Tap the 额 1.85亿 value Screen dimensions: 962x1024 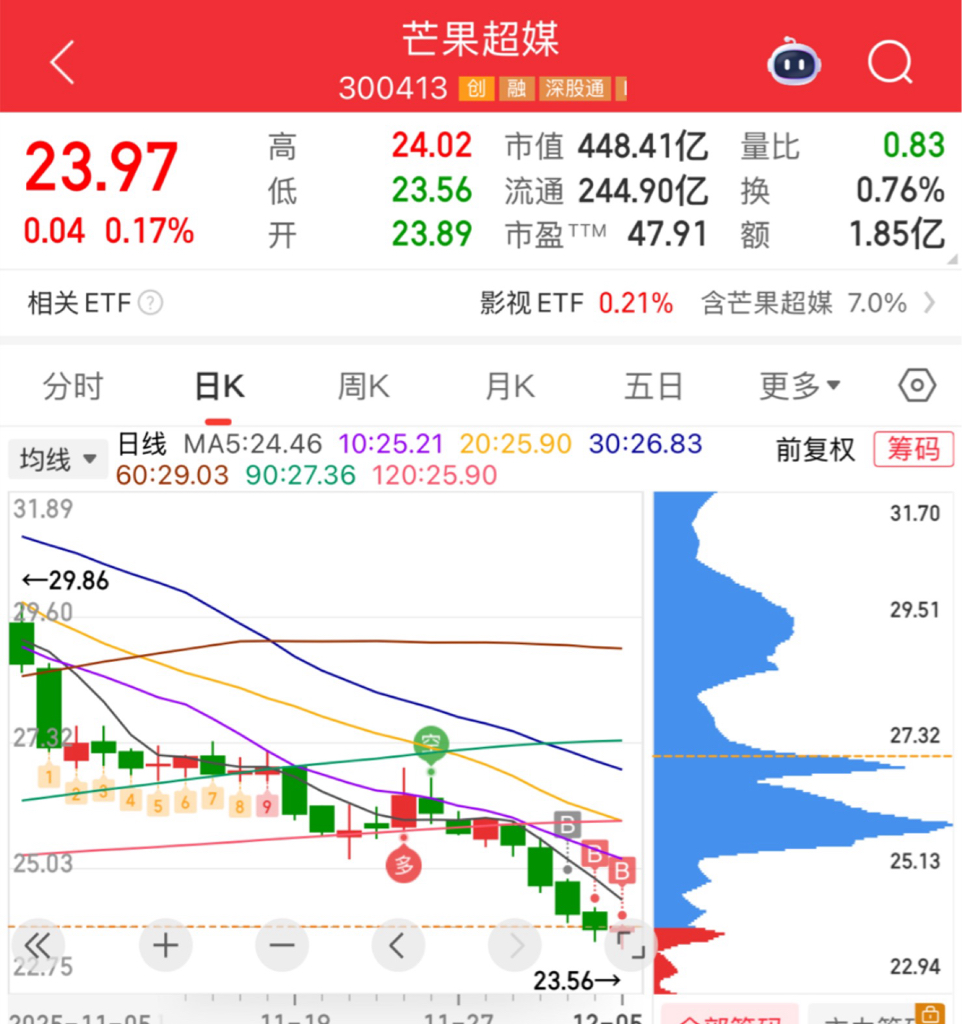[897, 234]
